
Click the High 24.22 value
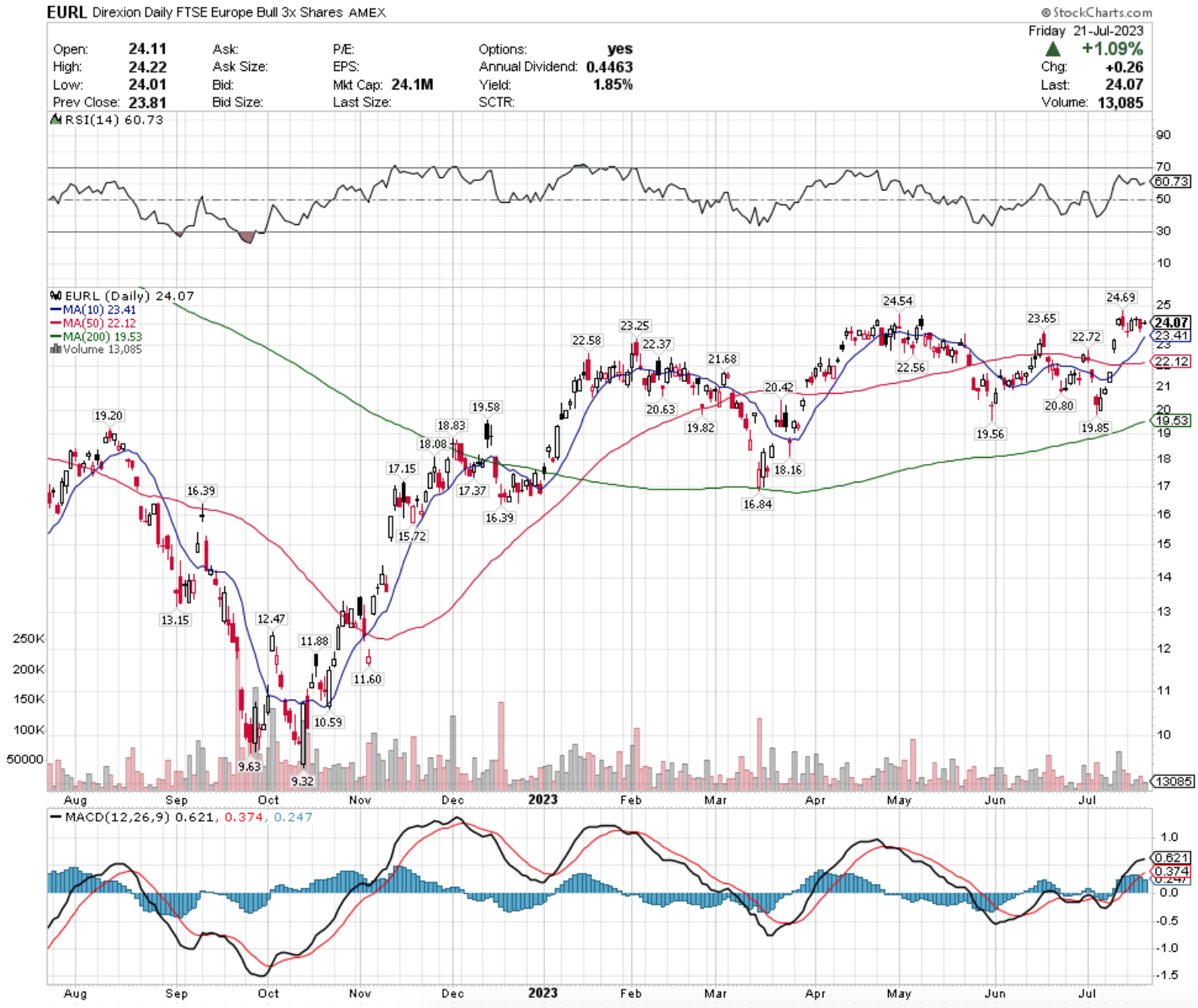coord(147,67)
